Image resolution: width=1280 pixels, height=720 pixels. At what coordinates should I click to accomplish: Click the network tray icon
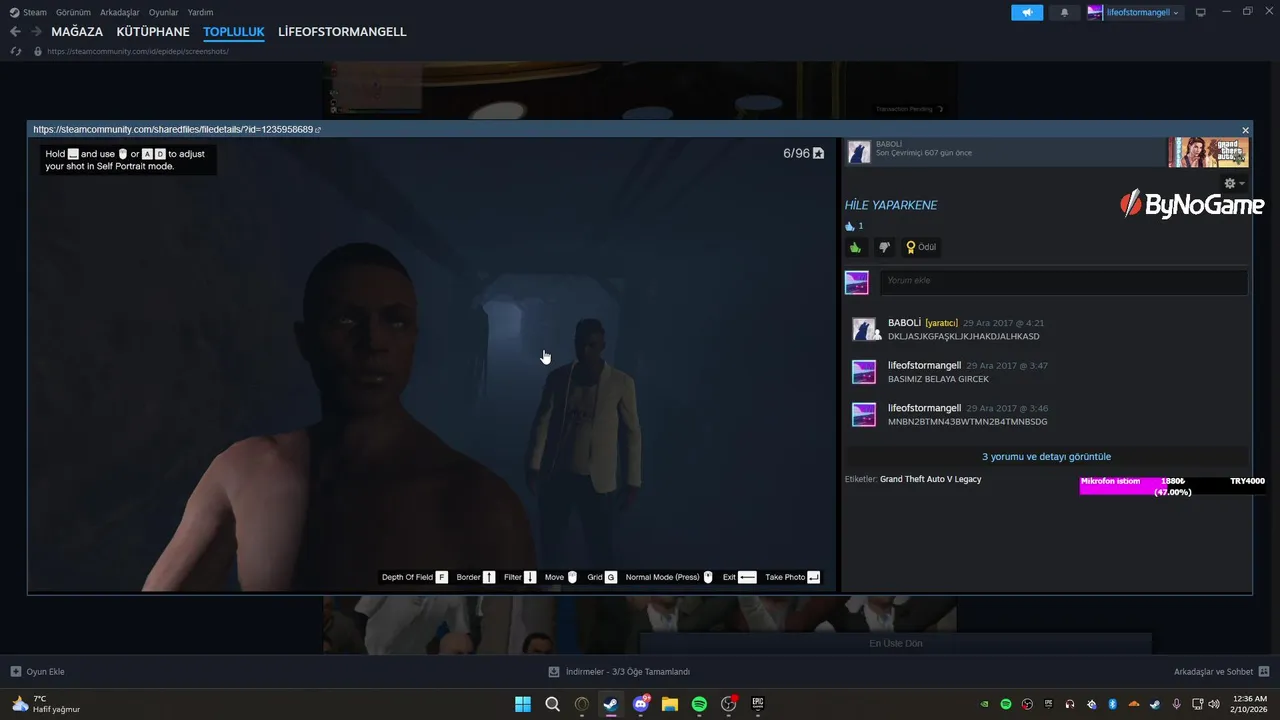[x=1198, y=704]
